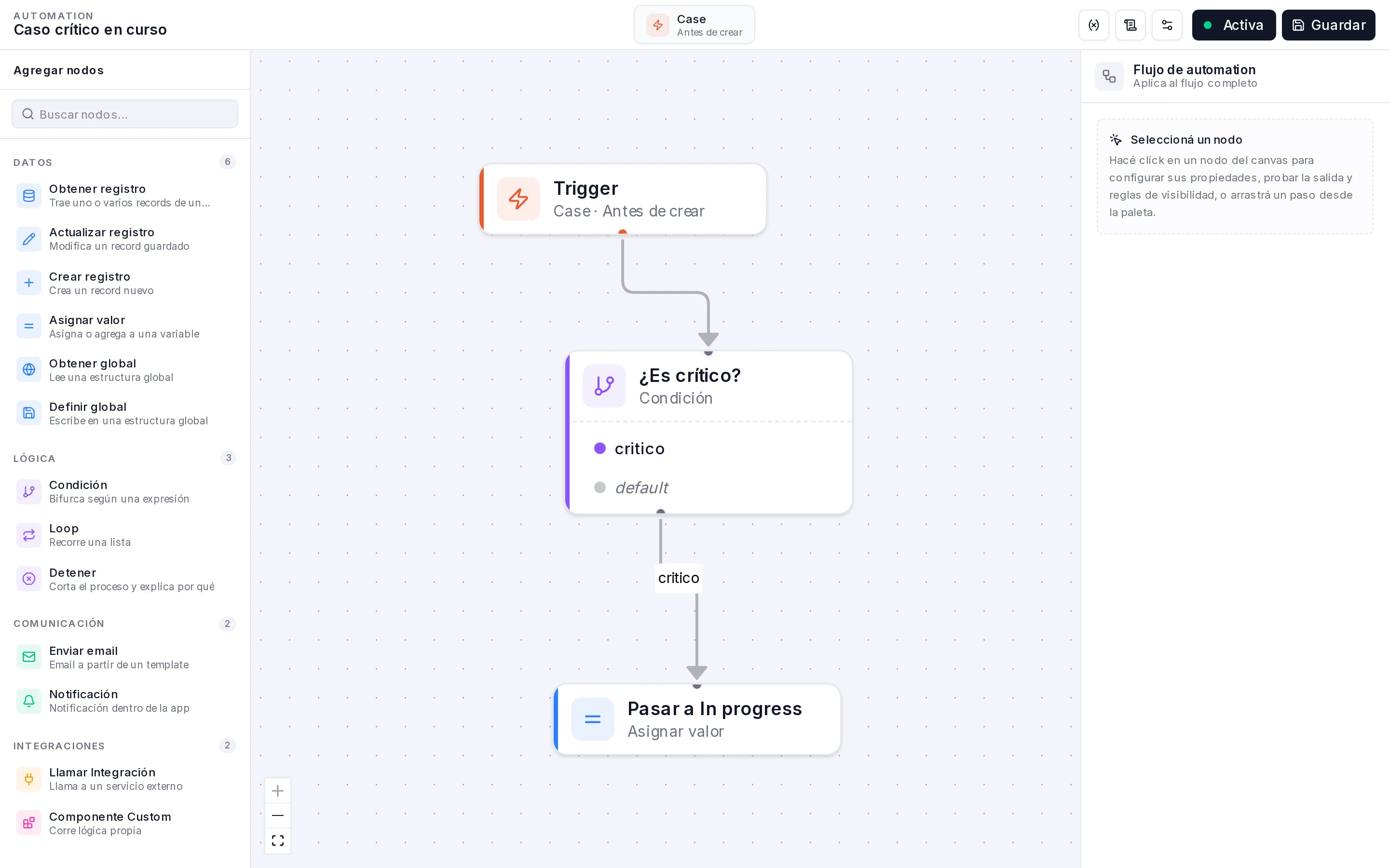Open the Case trigger chip in the header

694,25
